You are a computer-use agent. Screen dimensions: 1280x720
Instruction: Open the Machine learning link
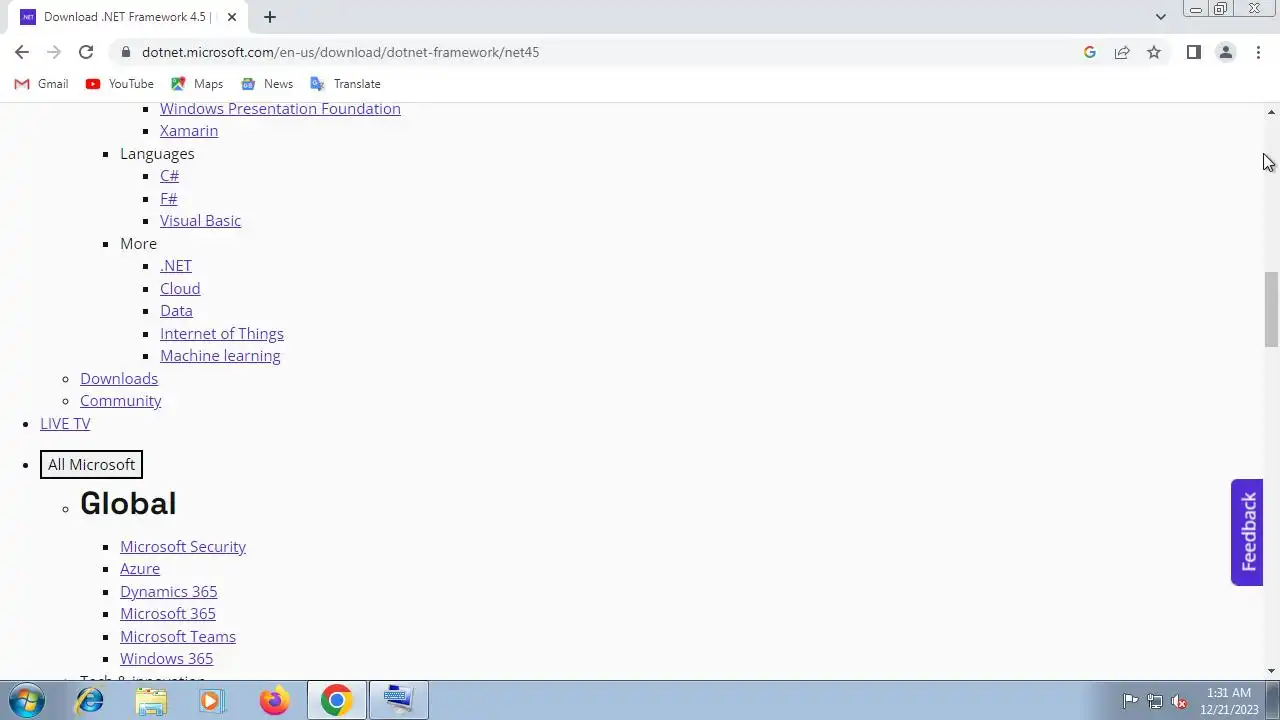click(220, 356)
